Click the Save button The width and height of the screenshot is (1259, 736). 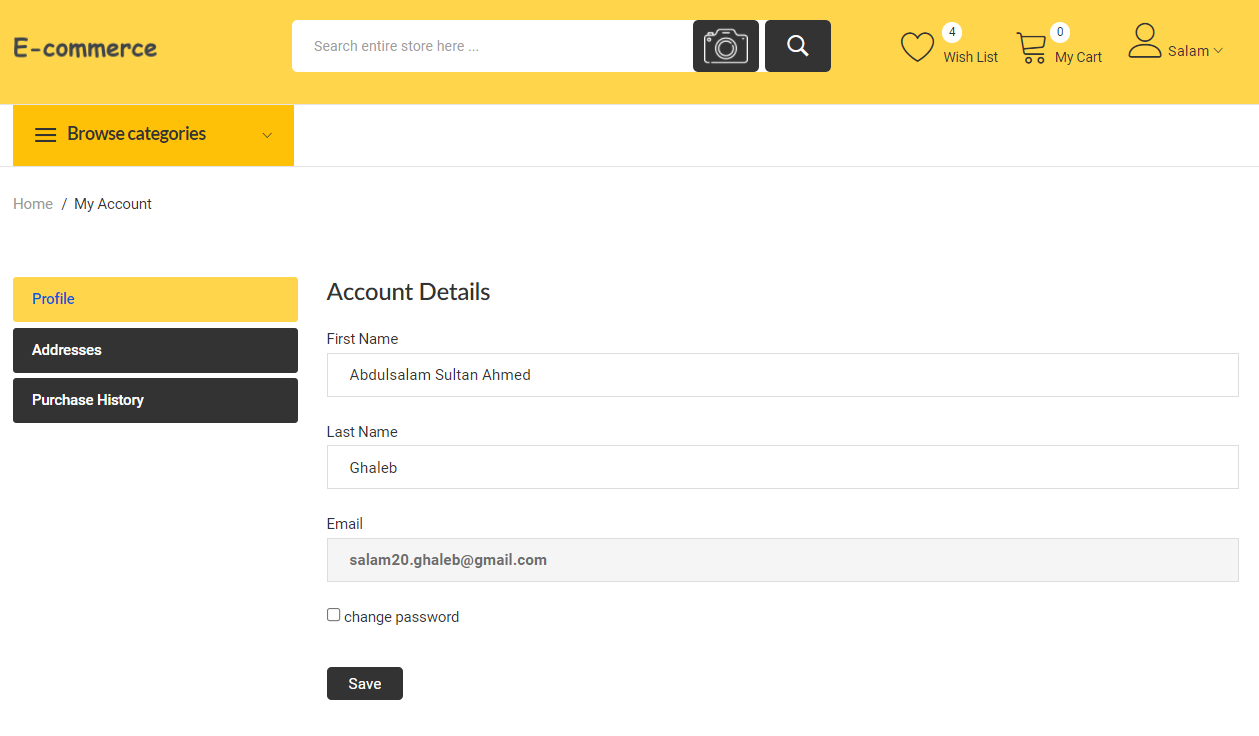point(364,683)
